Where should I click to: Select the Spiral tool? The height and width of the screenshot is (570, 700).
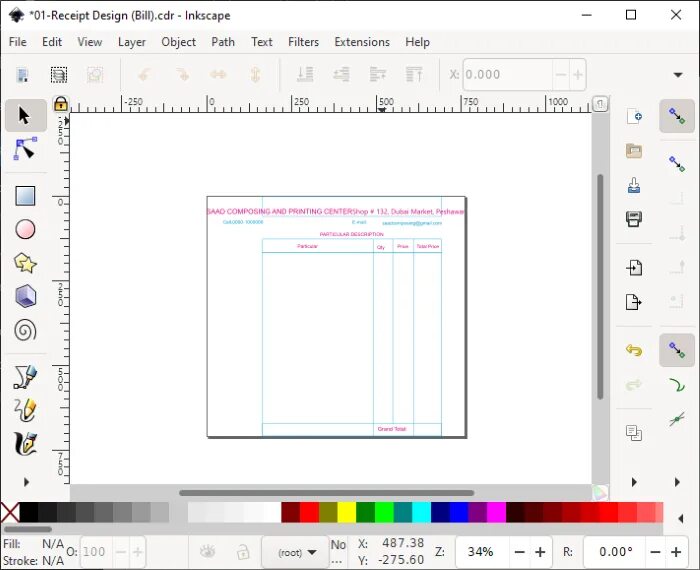click(25, 331)
